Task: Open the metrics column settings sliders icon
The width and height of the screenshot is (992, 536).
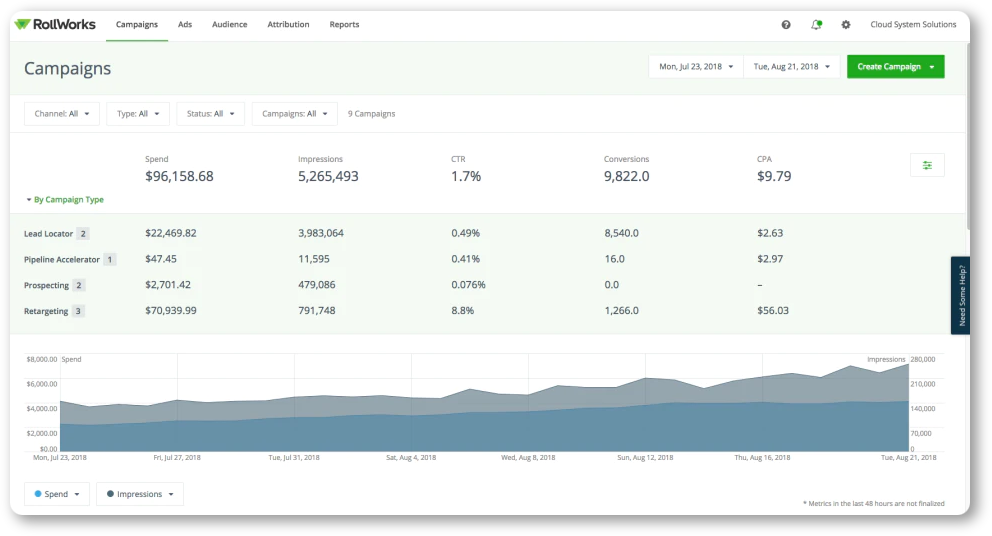Action: tap(927, 165)
